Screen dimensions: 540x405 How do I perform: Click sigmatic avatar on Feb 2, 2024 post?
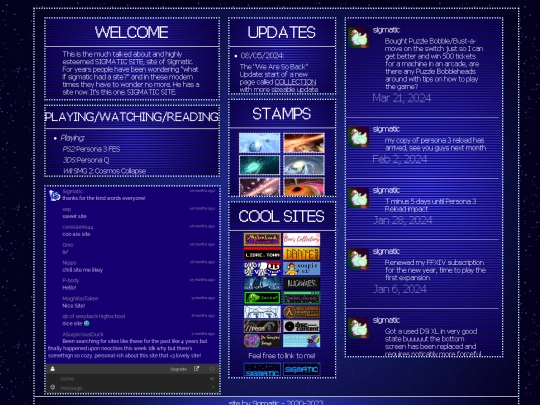[x=358, y=137]
